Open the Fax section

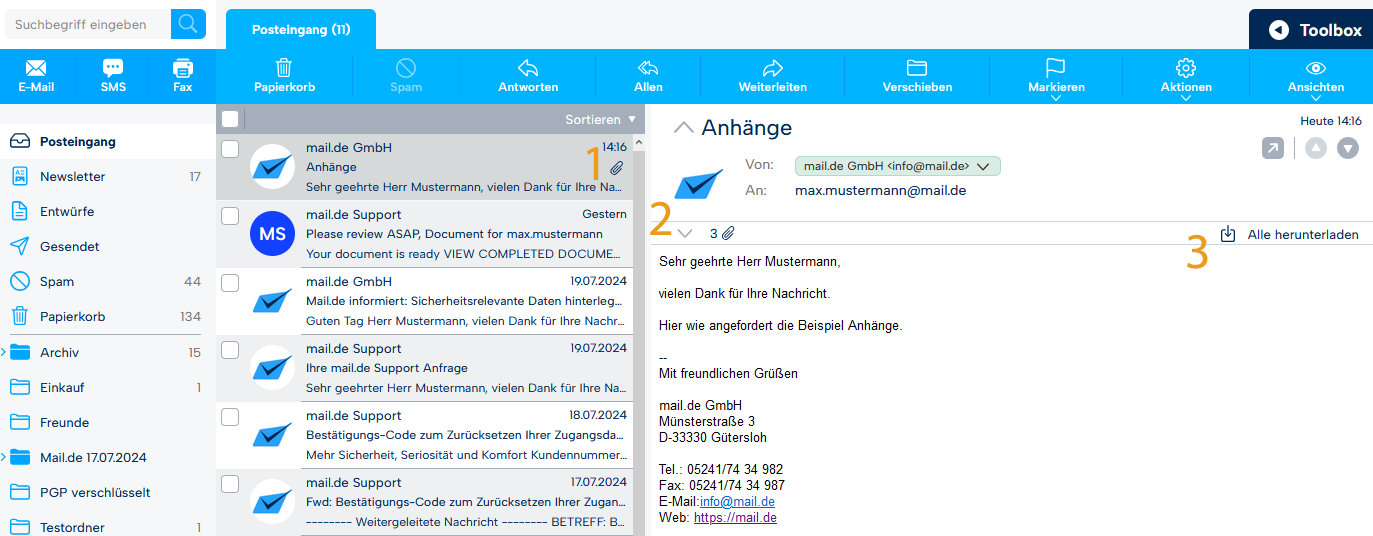pos(182,76)
